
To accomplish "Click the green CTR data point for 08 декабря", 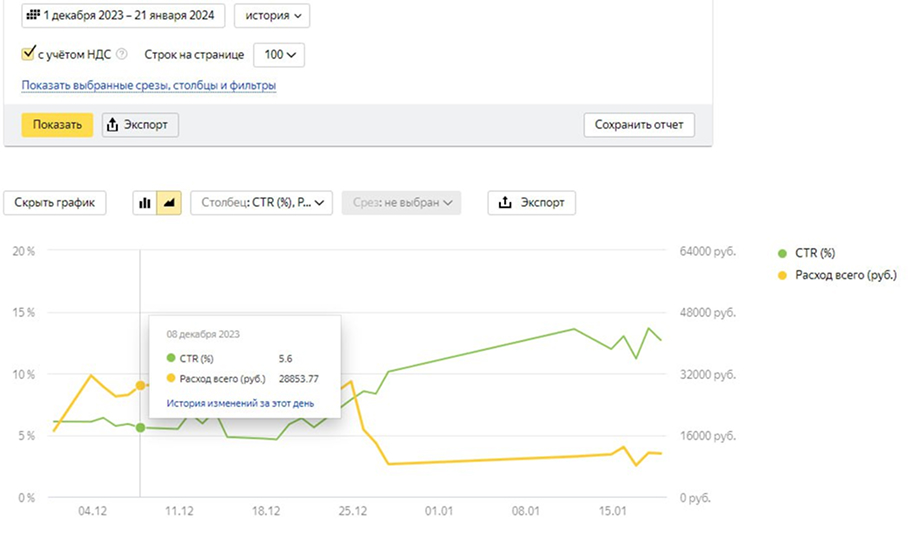I will tap(140, 428).
